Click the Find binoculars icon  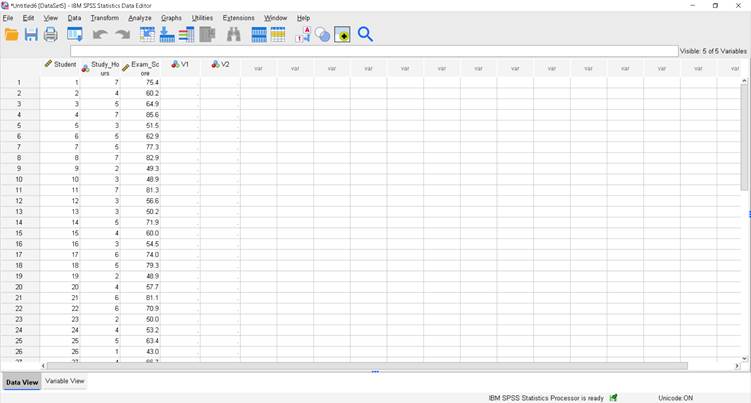tap(233, 35)
